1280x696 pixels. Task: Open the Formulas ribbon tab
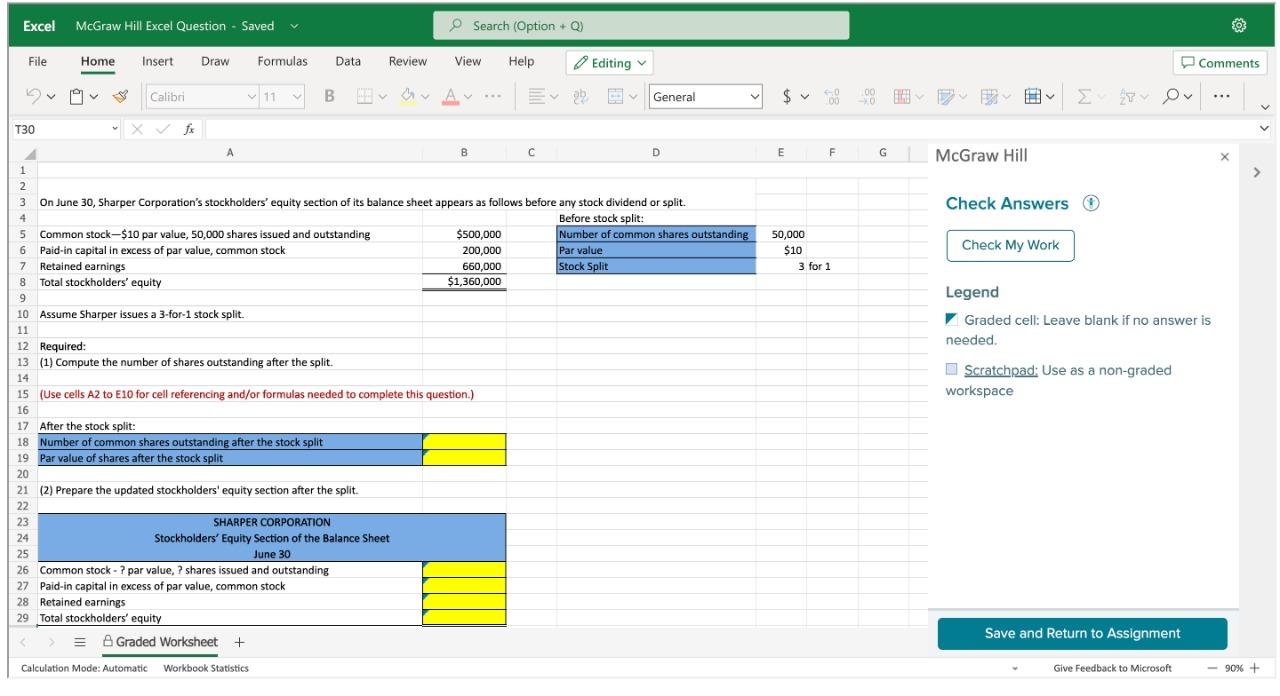coord(282,62)
